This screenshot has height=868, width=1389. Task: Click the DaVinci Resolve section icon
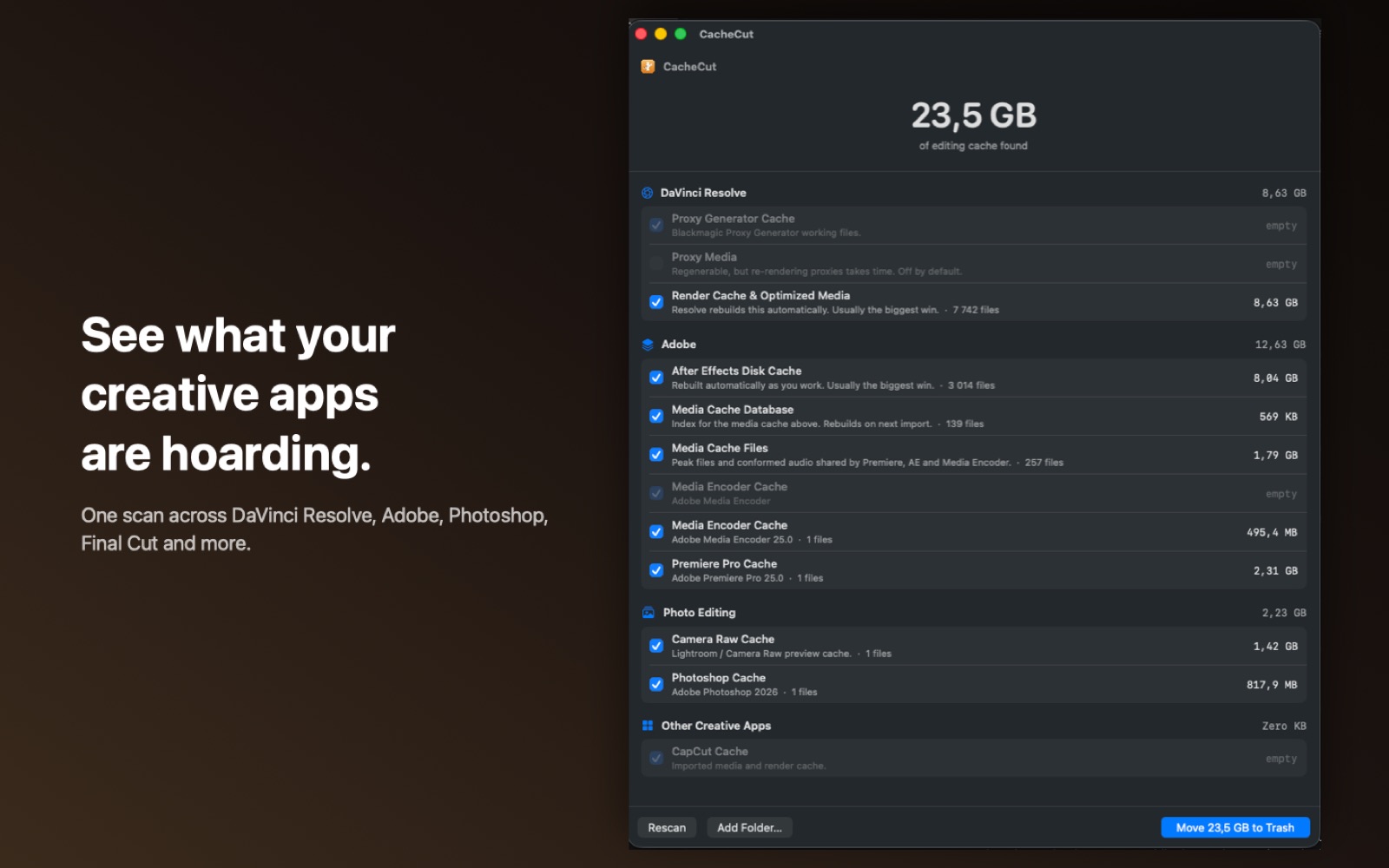click(648, 193)
